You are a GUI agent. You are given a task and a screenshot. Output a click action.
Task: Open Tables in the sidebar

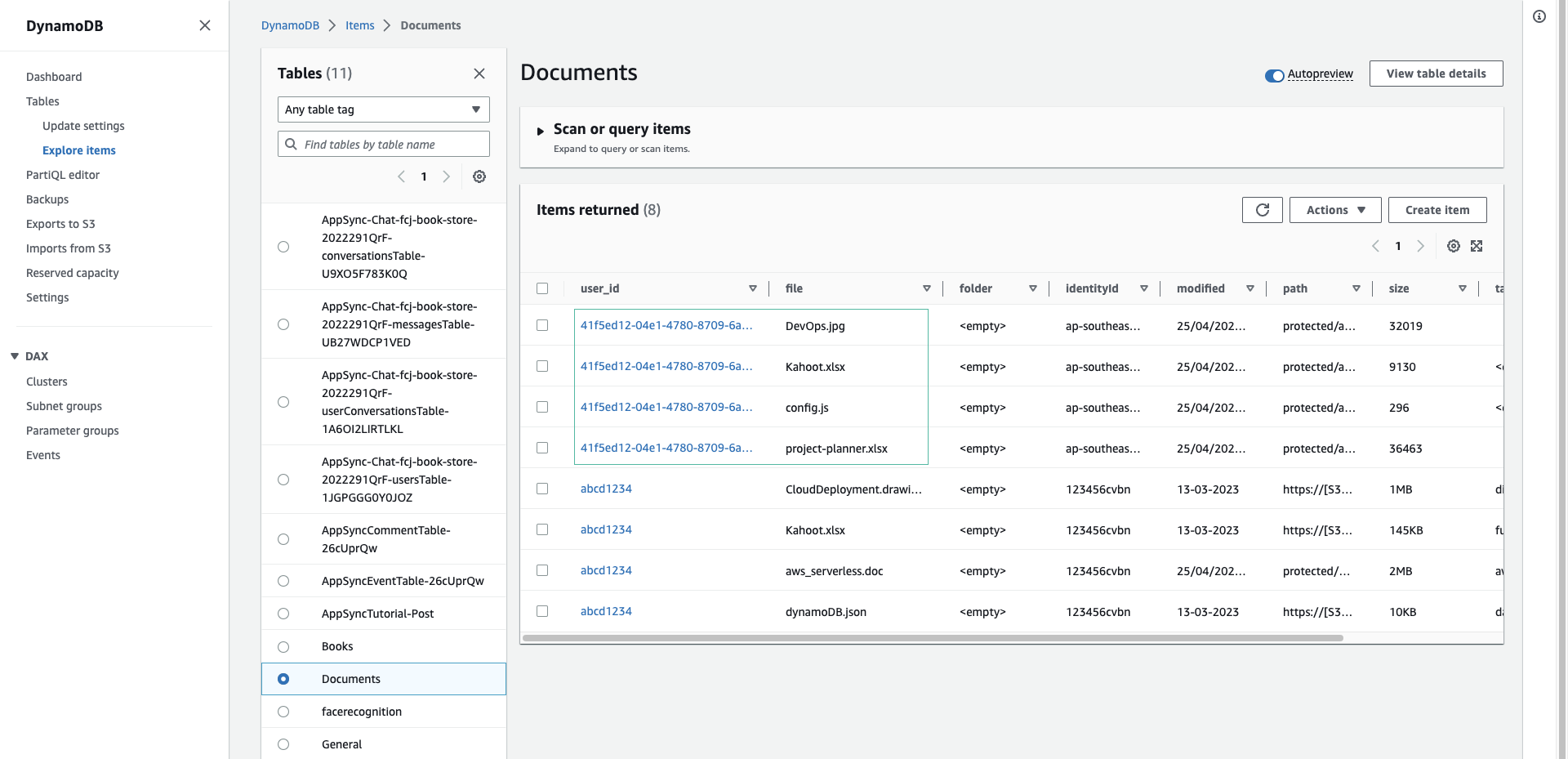coord(42,101)
